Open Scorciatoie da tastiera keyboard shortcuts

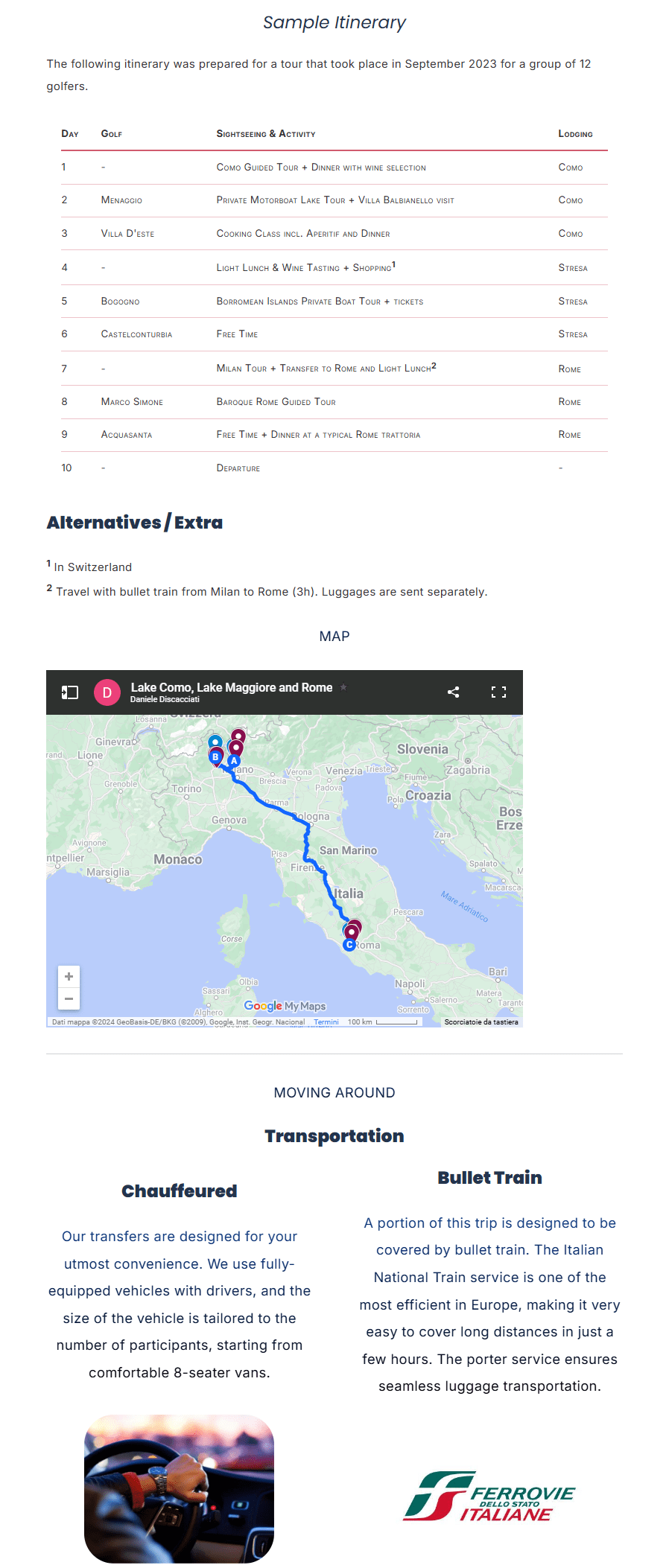pyautogui.click(x=481, y=1022)
